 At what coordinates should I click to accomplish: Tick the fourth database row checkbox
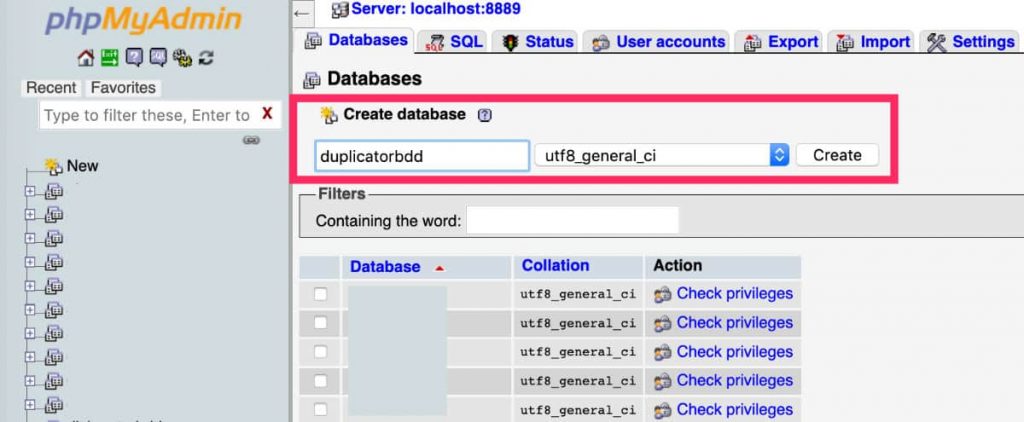[320, 380]
